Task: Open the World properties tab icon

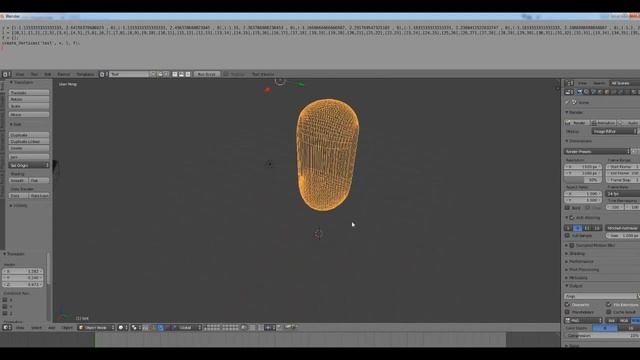Action: tap(600, 92)
